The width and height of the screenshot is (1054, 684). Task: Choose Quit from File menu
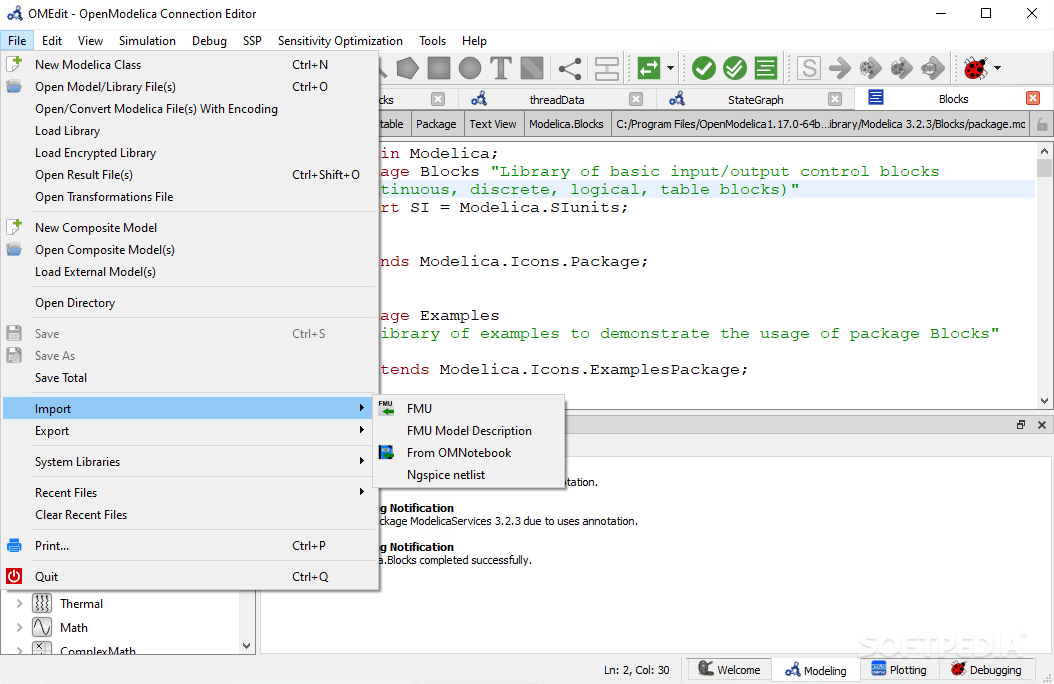pyautogui.click(x=188, y=576)
